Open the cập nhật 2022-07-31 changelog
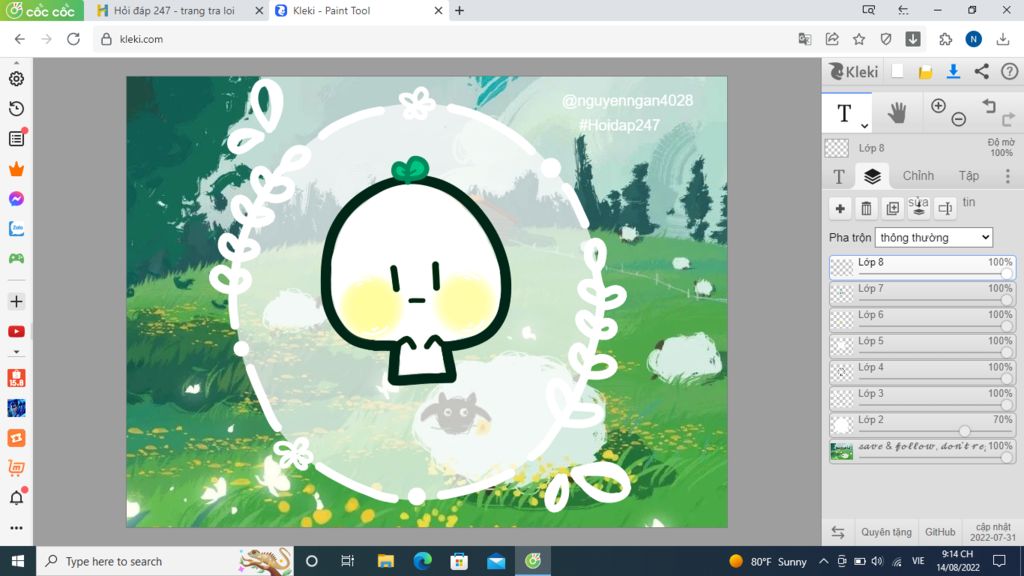This screenshot has height=576, width=1024. (x=993, y=532)
